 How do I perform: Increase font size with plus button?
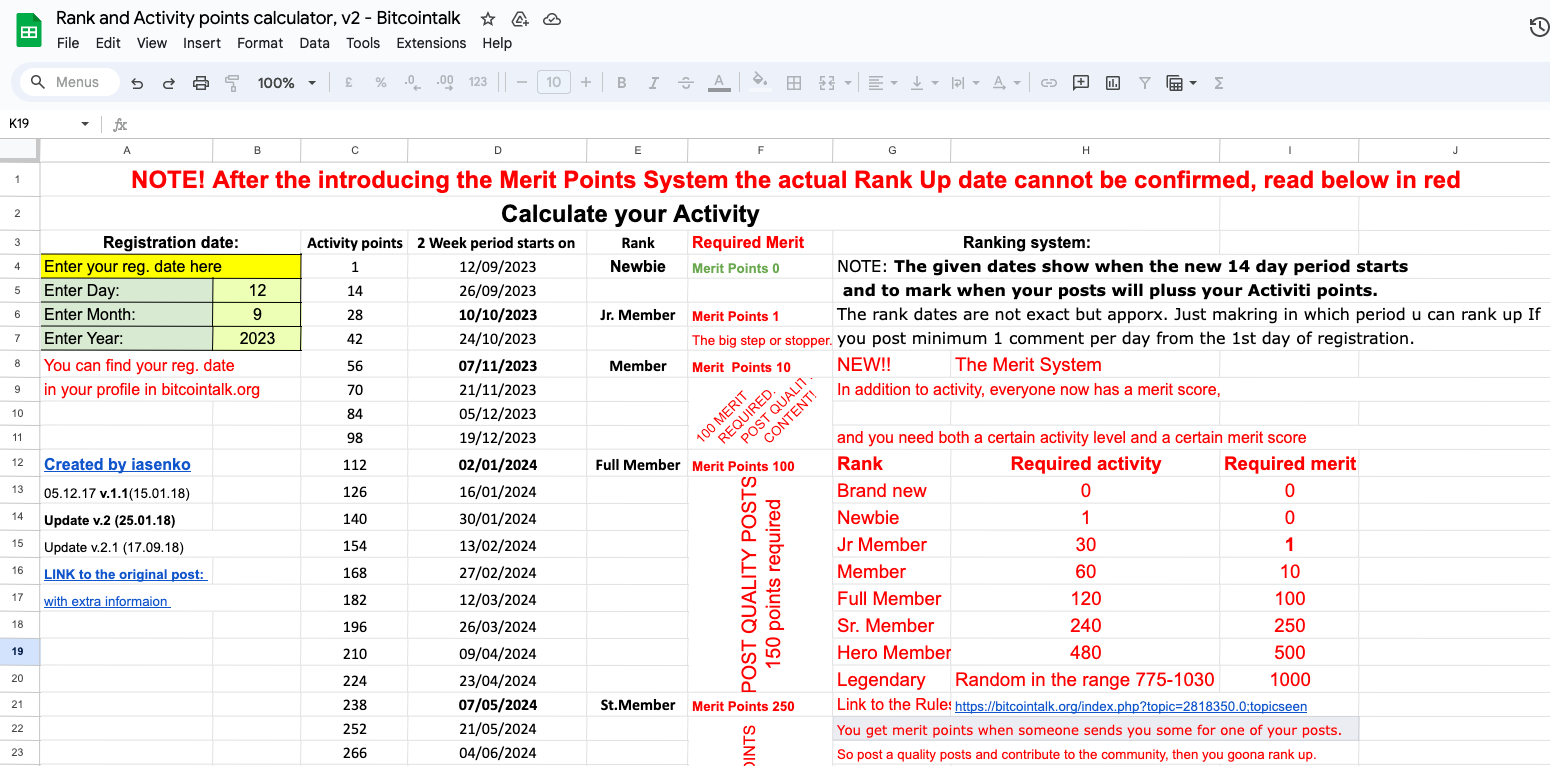point(586,83)
